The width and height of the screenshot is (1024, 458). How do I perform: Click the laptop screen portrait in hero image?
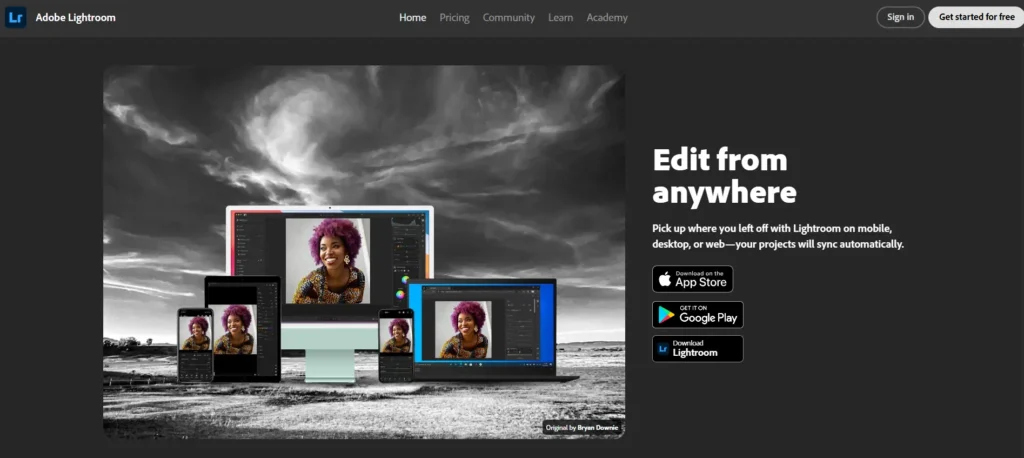tap(463, 329)
